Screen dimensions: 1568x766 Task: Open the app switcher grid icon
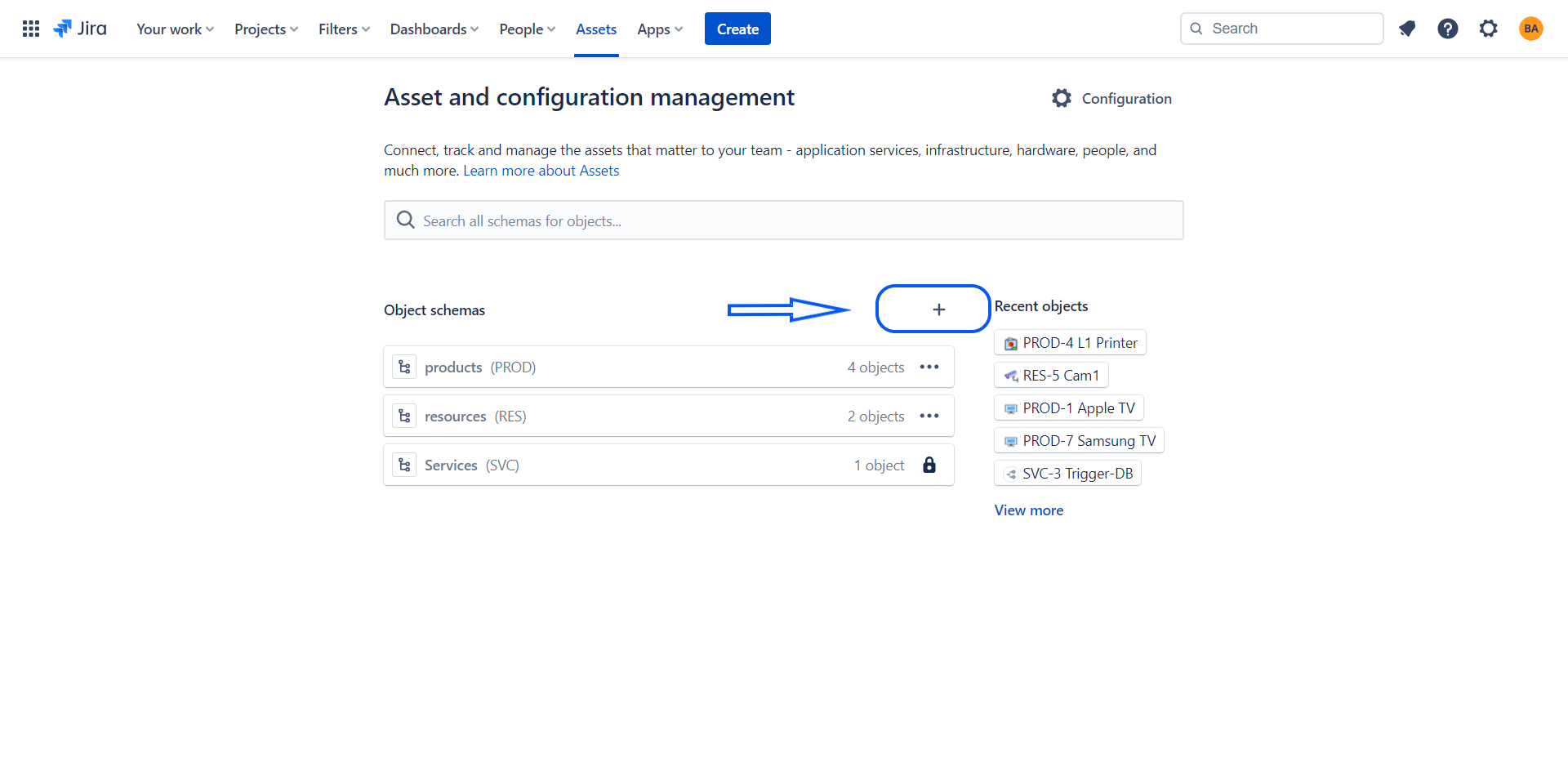point(31,29)
